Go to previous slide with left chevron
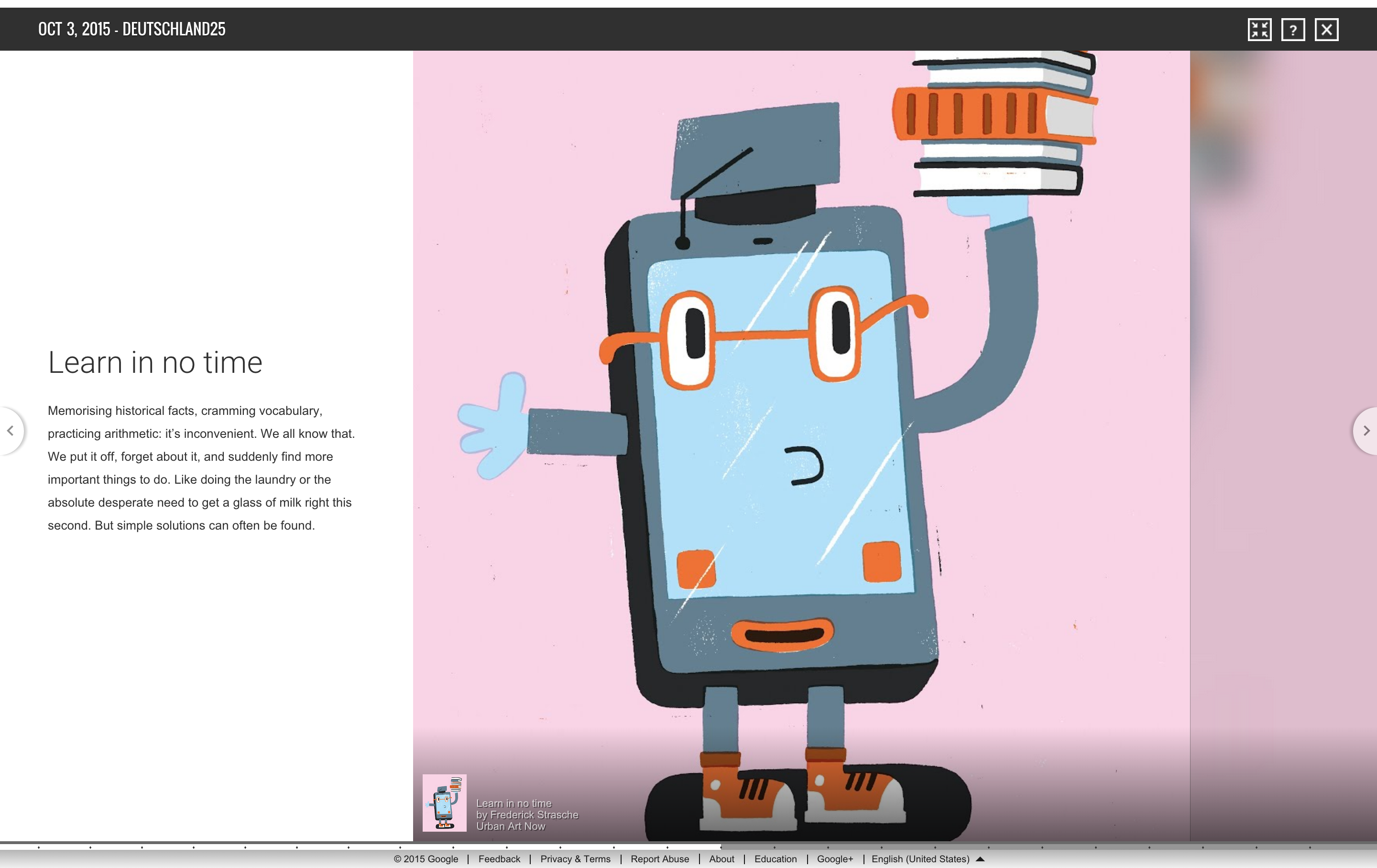 click(x=11, y=431)
